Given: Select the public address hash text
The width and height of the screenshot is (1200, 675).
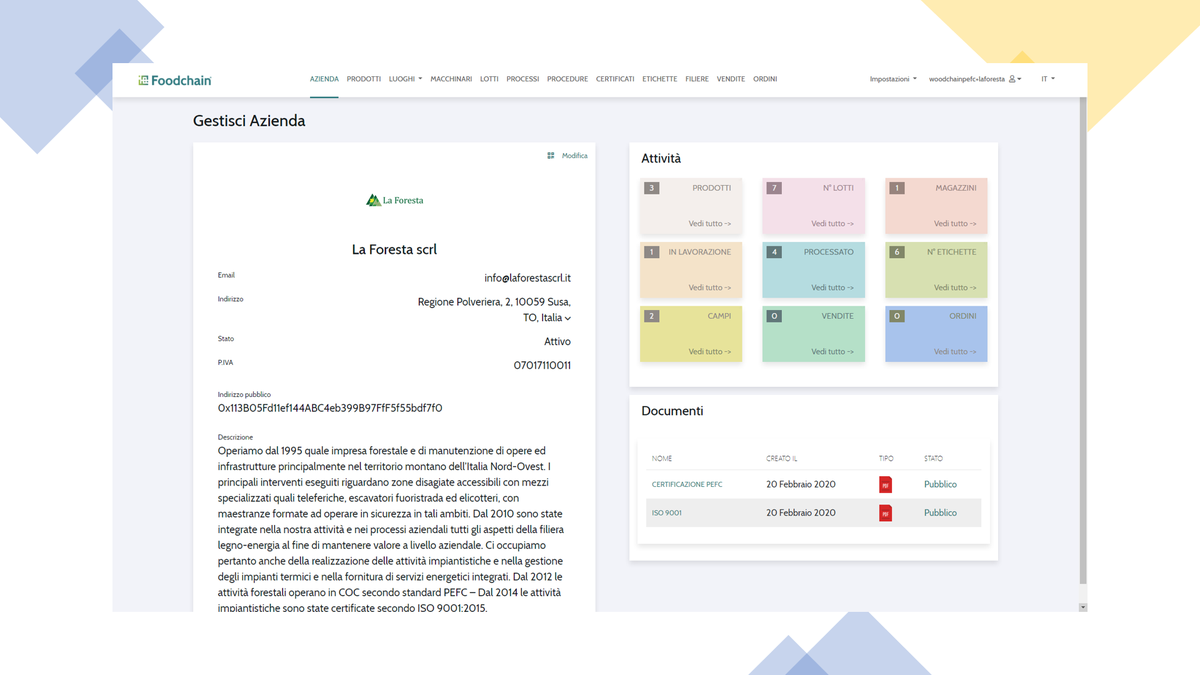Looking at the screenshot, I should 330,408.
